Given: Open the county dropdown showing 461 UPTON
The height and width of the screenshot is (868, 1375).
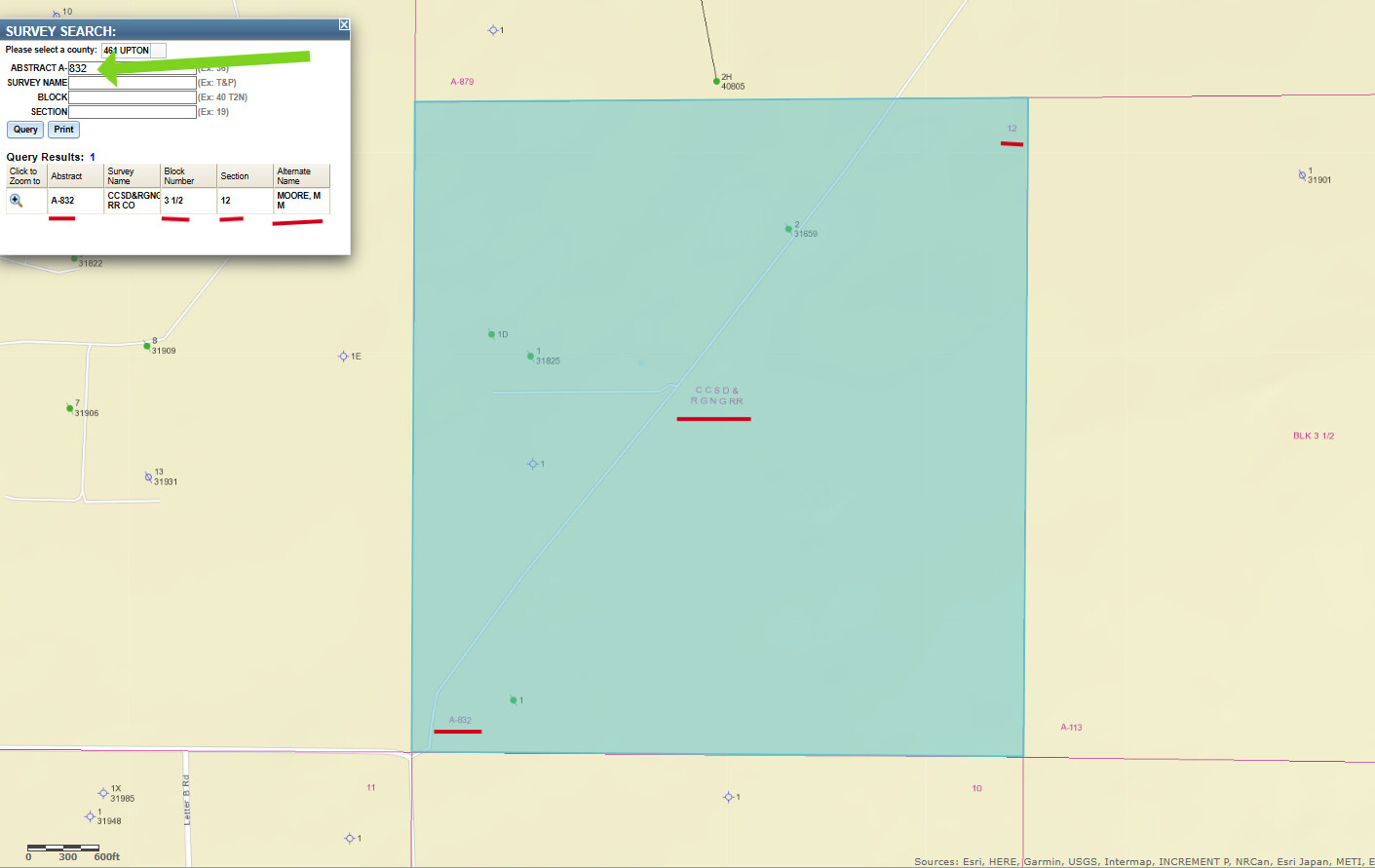Looking at the screenshot, I should [134, 51].
